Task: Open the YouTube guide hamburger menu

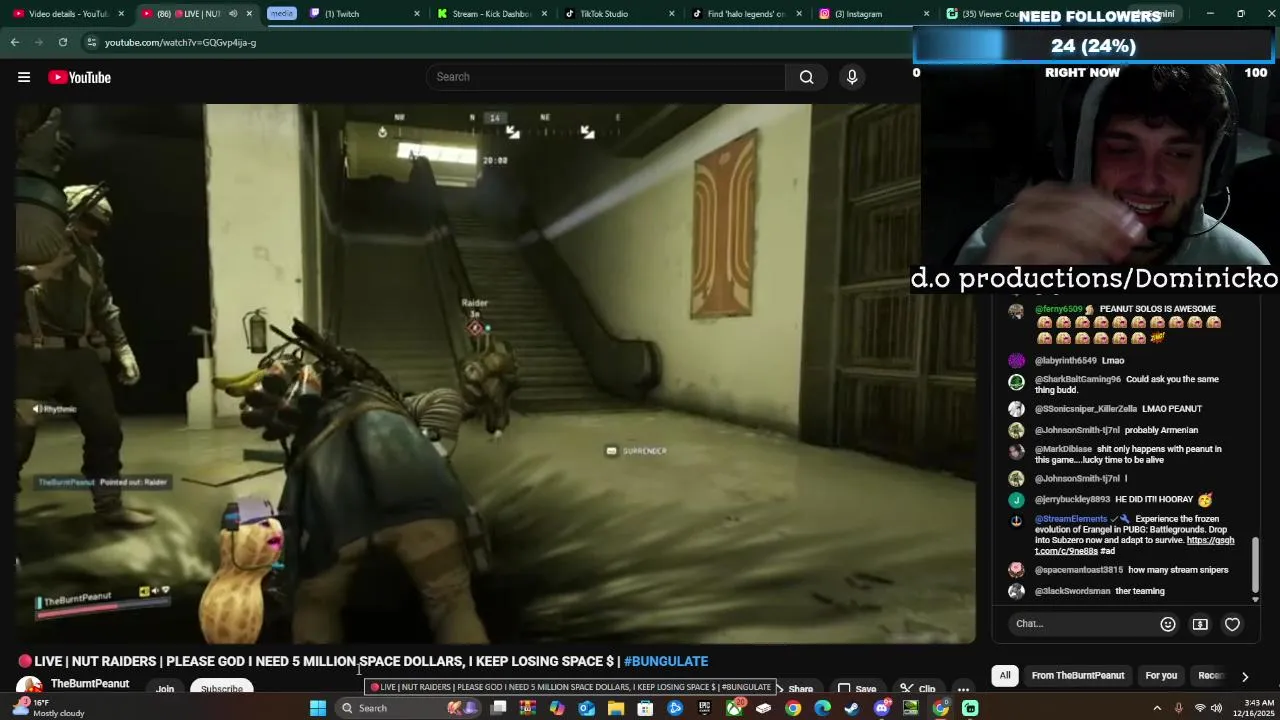Action: (24, 77)
